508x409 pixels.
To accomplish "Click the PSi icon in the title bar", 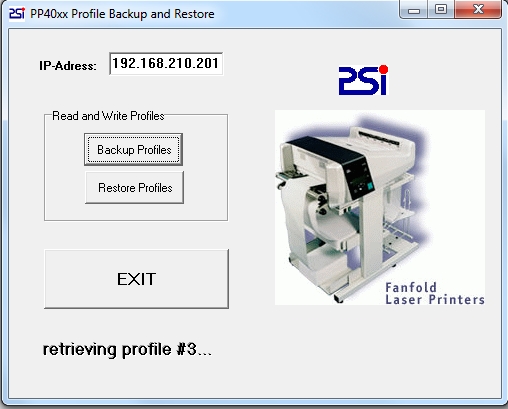I will coord(17,14).
